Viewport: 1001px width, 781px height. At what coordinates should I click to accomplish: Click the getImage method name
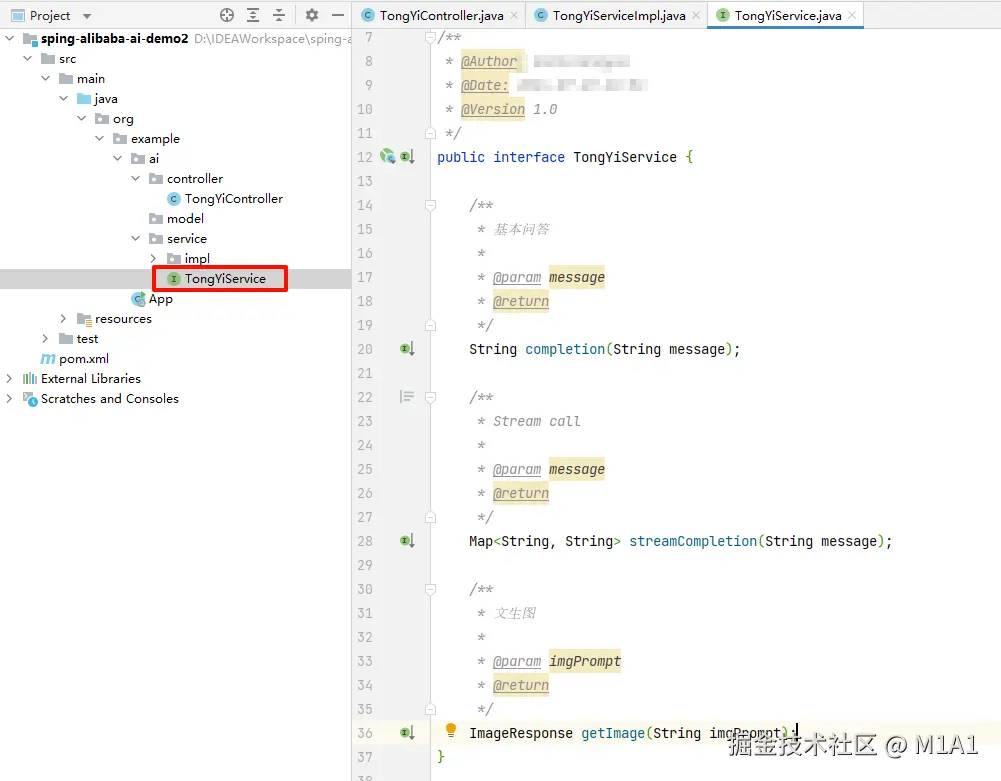tap(613, 733)
